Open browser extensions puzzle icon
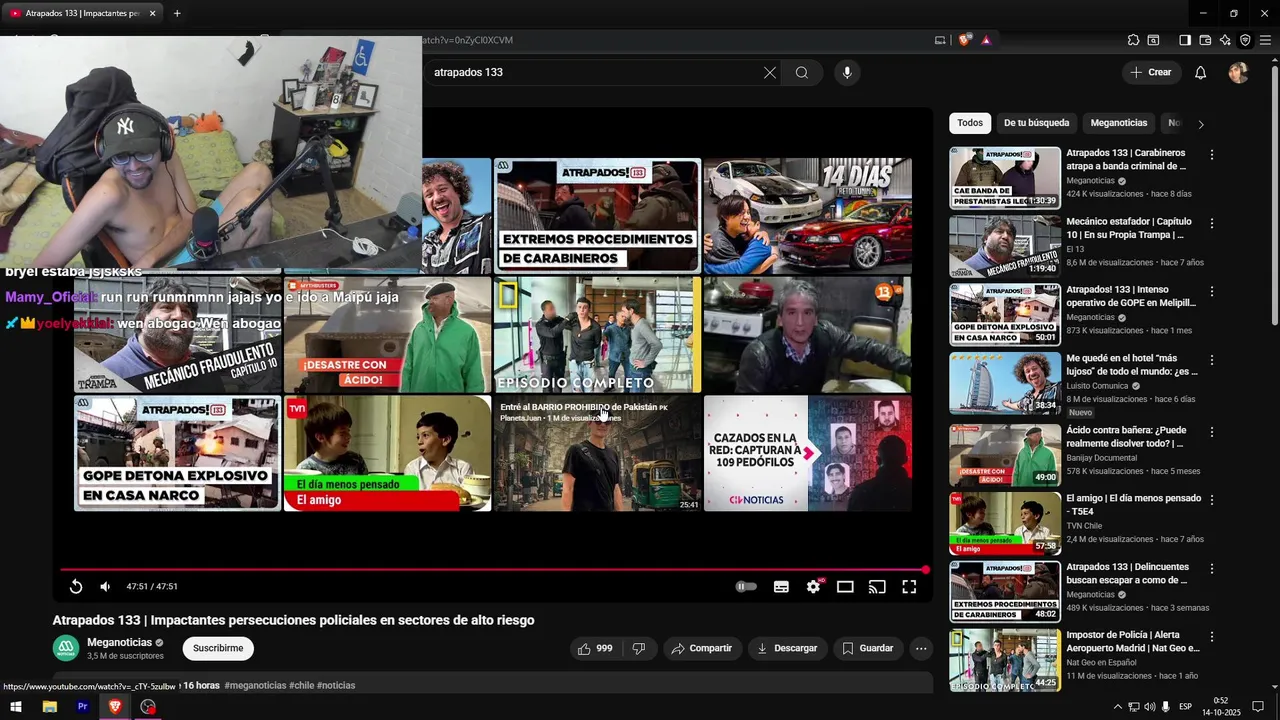Viewport: 1280px width, 720px height. (1133, 40)
